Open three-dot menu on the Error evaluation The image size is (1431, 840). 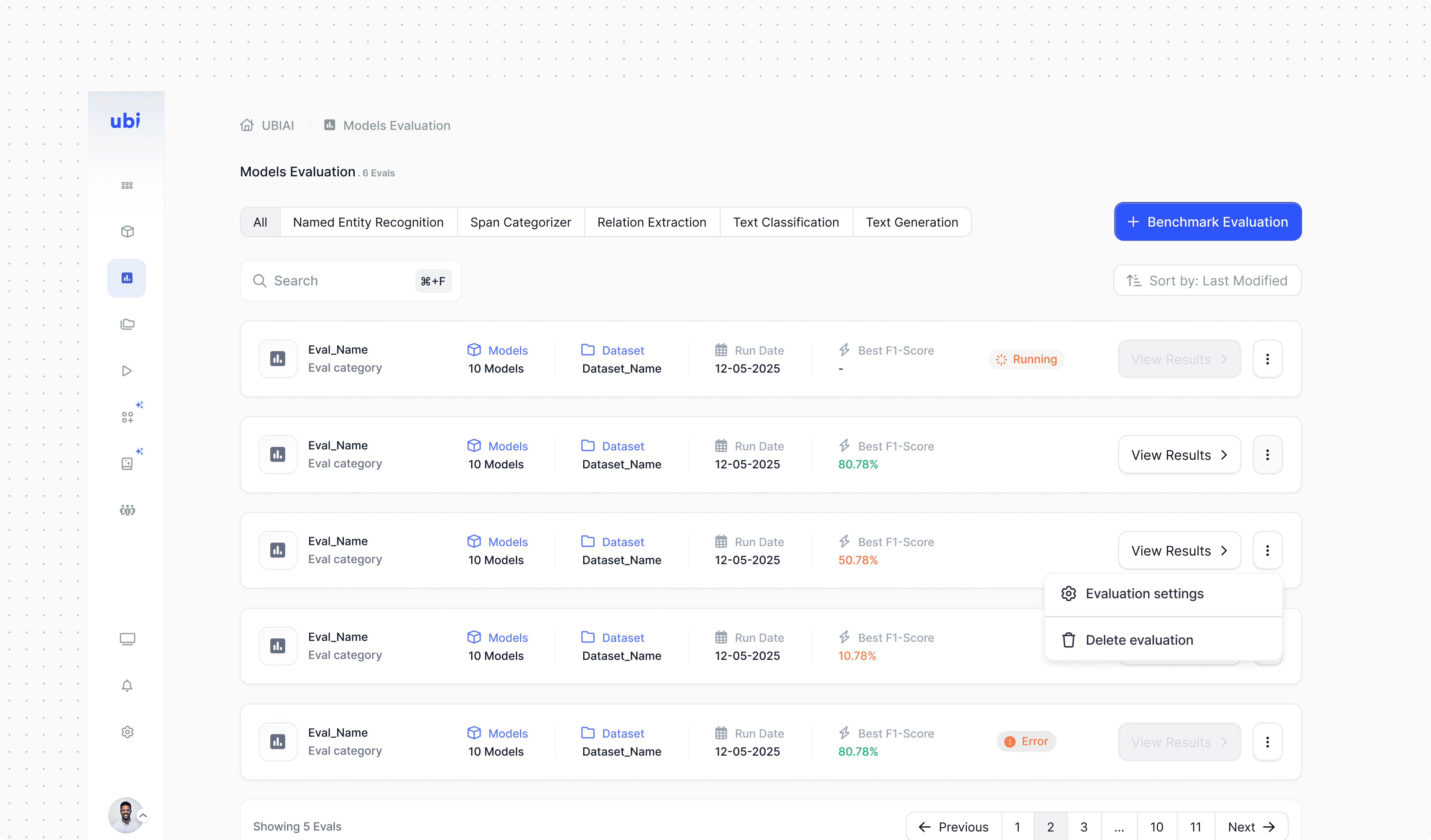coord(1267,742)
